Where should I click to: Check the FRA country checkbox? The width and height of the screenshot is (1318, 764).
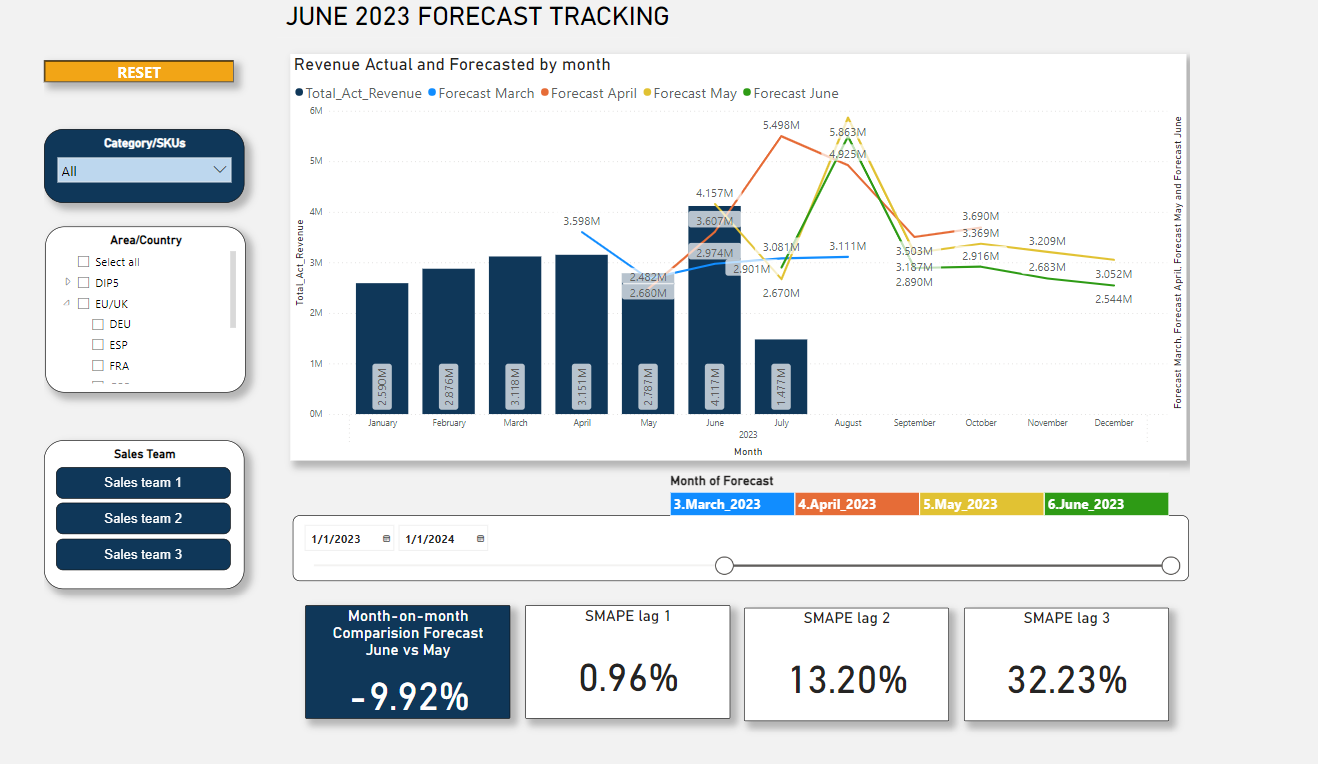98,366
